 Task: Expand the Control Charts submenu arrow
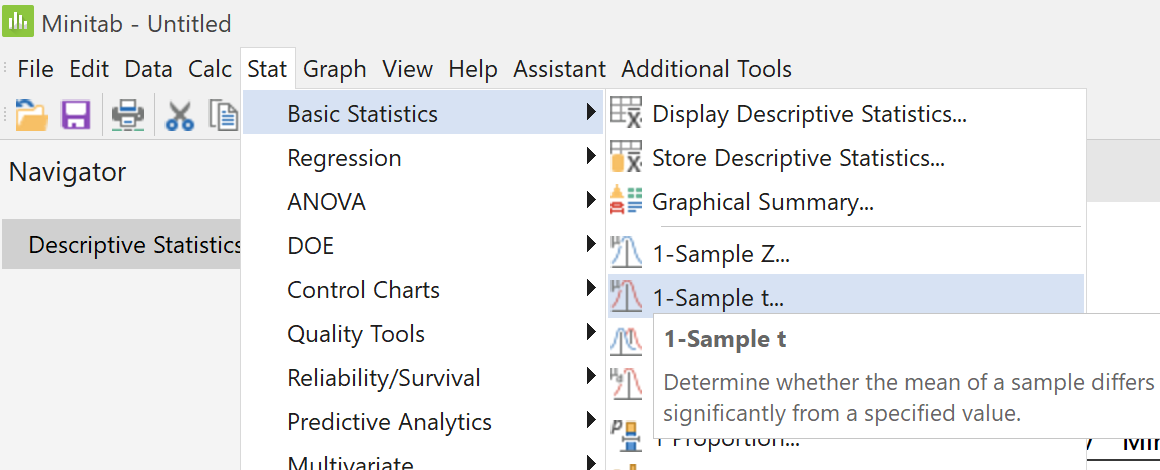(590, 288)
